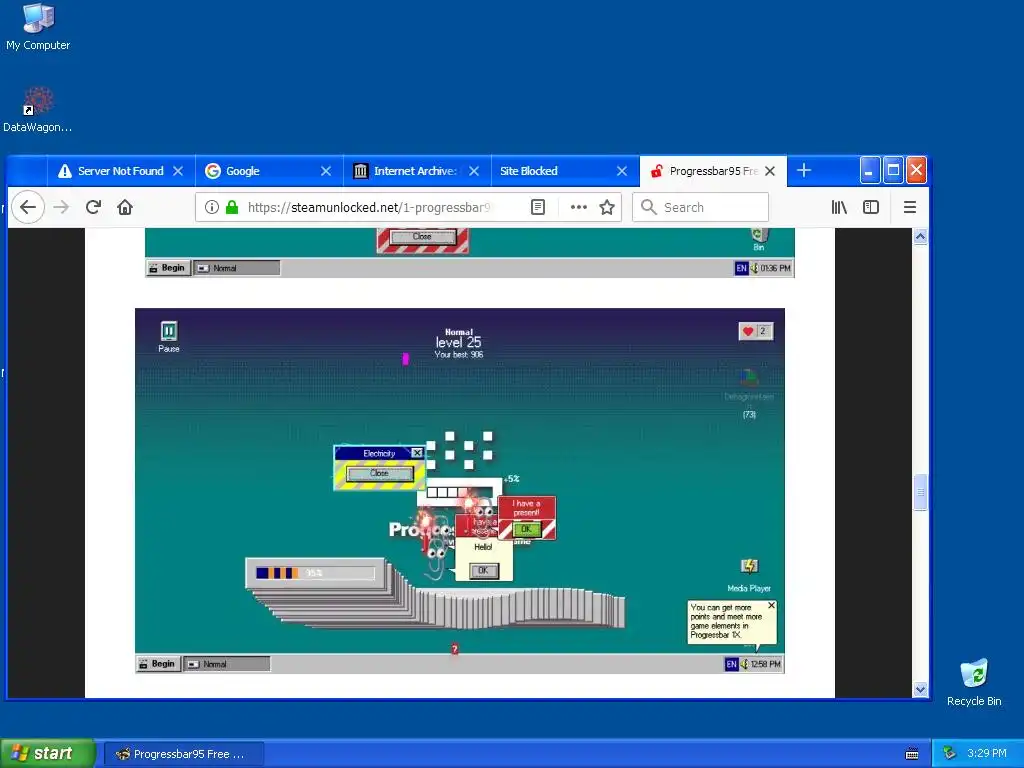The height and width of the screenshot is (768, 1024).
Task: Focus the browser Search box
Action: 700,207
